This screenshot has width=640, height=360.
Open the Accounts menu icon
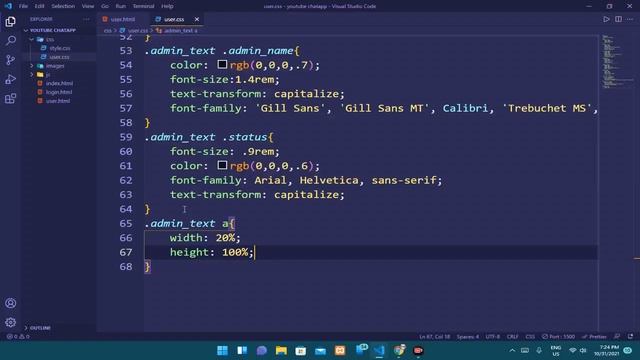(x=11, y=303)
